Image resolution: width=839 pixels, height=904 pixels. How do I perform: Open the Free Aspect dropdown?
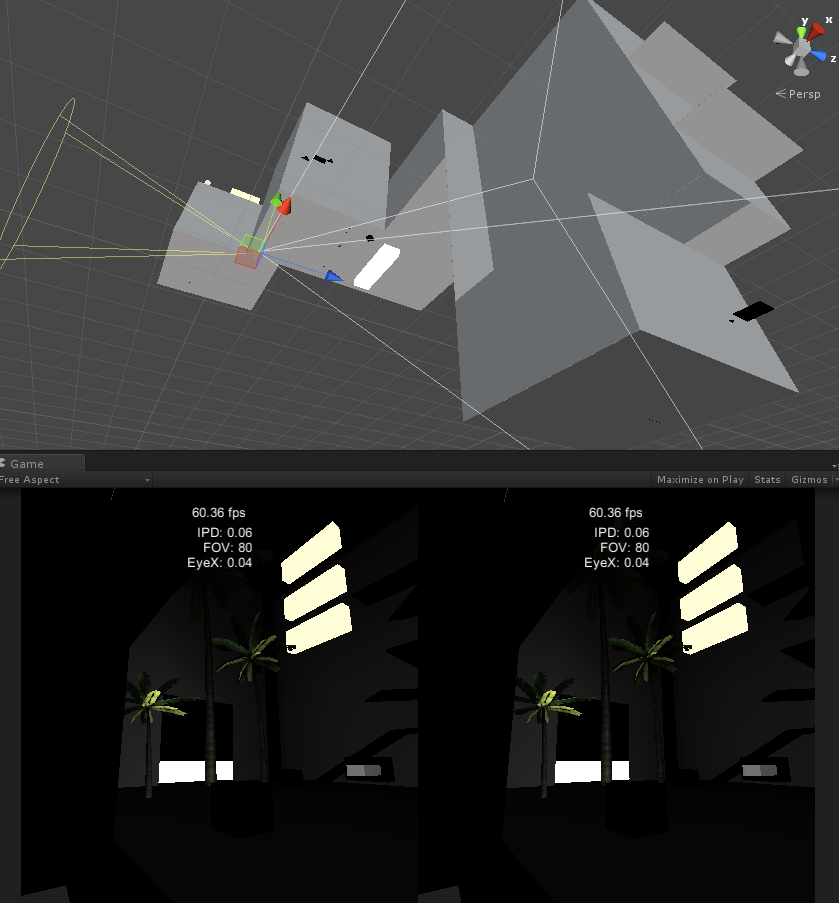pos(75,480)
